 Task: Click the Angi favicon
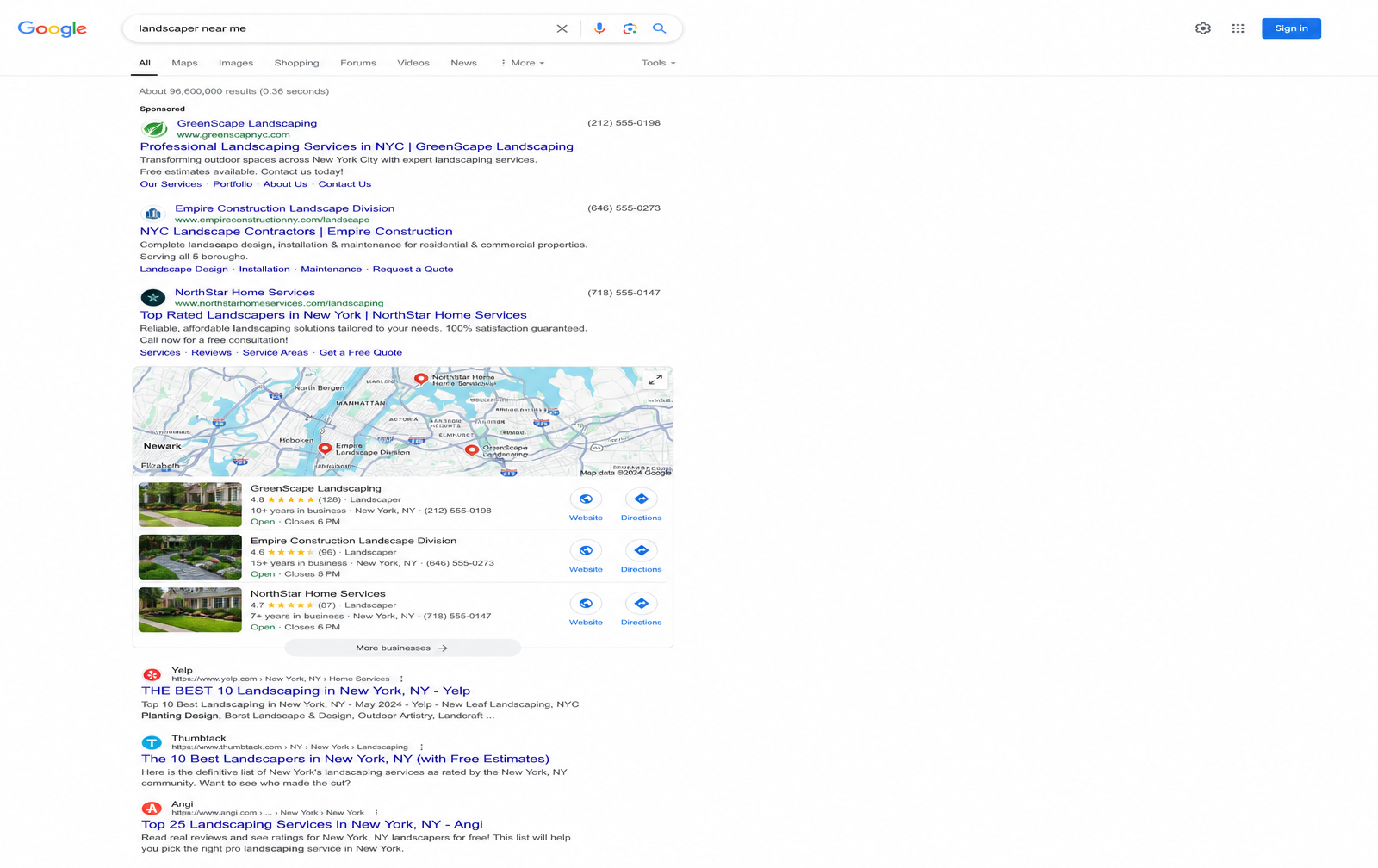[x=152, y=809]
